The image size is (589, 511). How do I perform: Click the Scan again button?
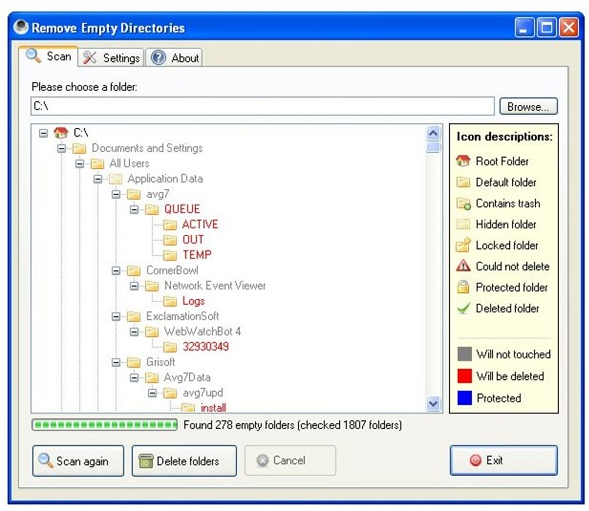[78, 461]
